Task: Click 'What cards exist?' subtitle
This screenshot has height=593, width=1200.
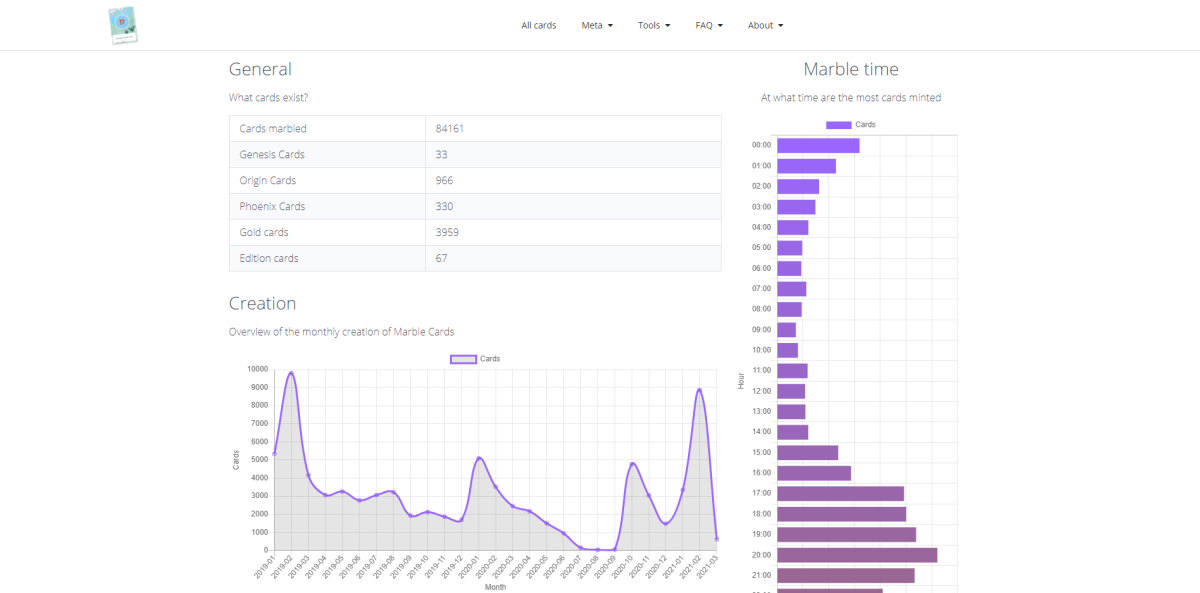Action: [268, 98]
